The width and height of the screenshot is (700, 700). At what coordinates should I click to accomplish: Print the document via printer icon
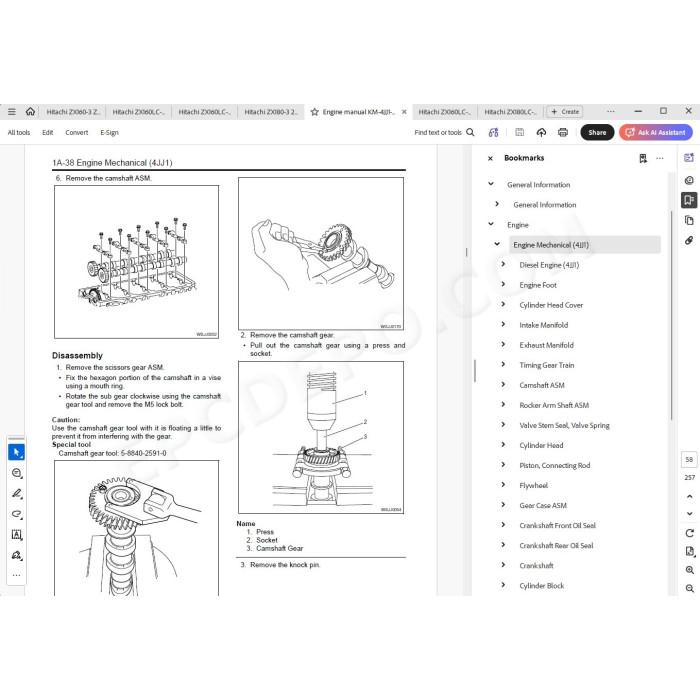(x=563, y=132)
